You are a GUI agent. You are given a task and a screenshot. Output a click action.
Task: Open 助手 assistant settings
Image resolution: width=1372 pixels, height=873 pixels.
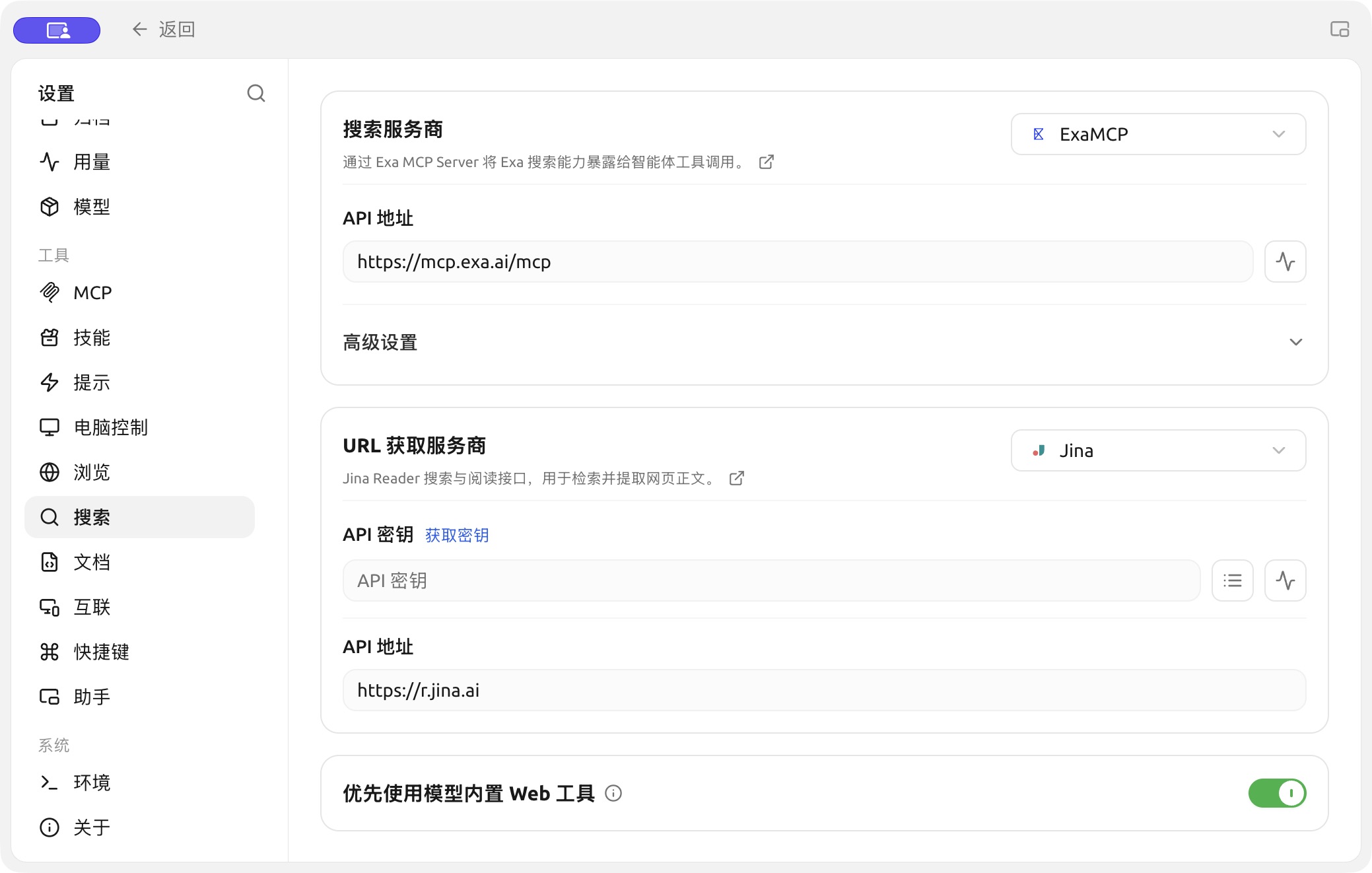[x=139, y=697]
